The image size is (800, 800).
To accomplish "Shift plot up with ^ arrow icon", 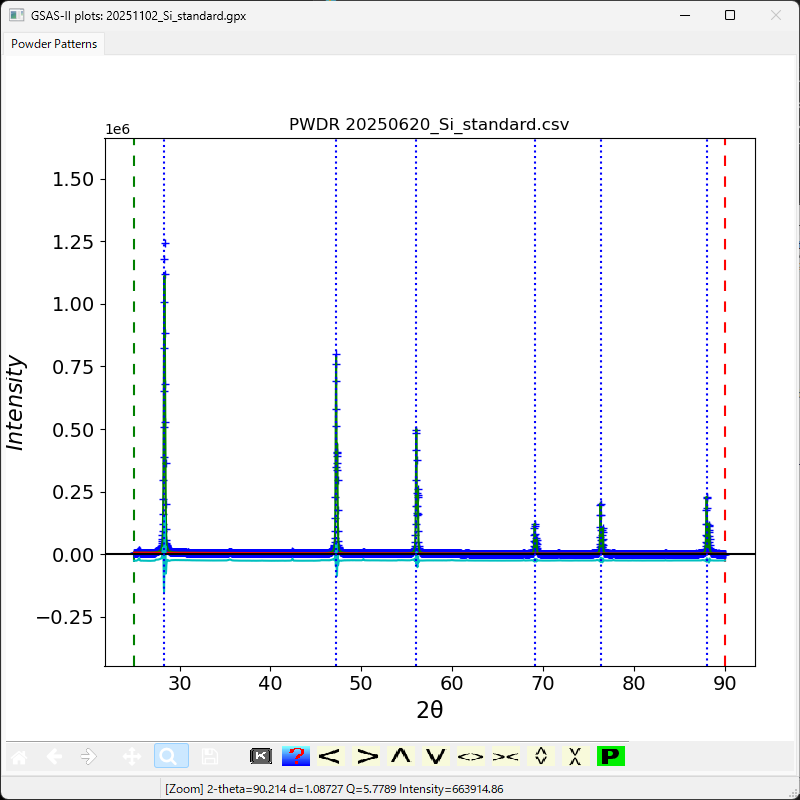I will pyautogui.click(x=401, y=757).
